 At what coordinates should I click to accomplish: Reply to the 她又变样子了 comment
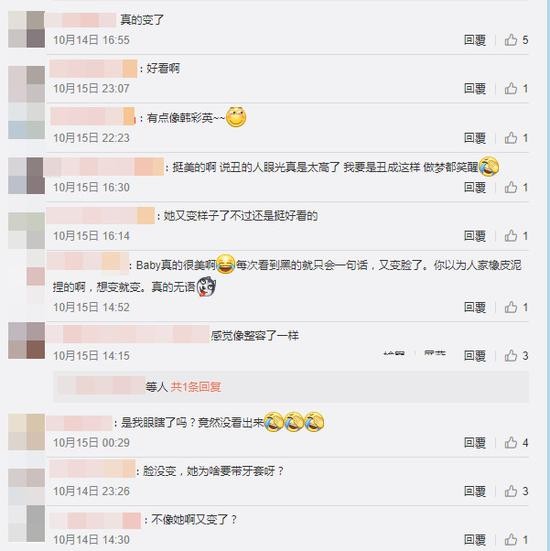(475, 236)
